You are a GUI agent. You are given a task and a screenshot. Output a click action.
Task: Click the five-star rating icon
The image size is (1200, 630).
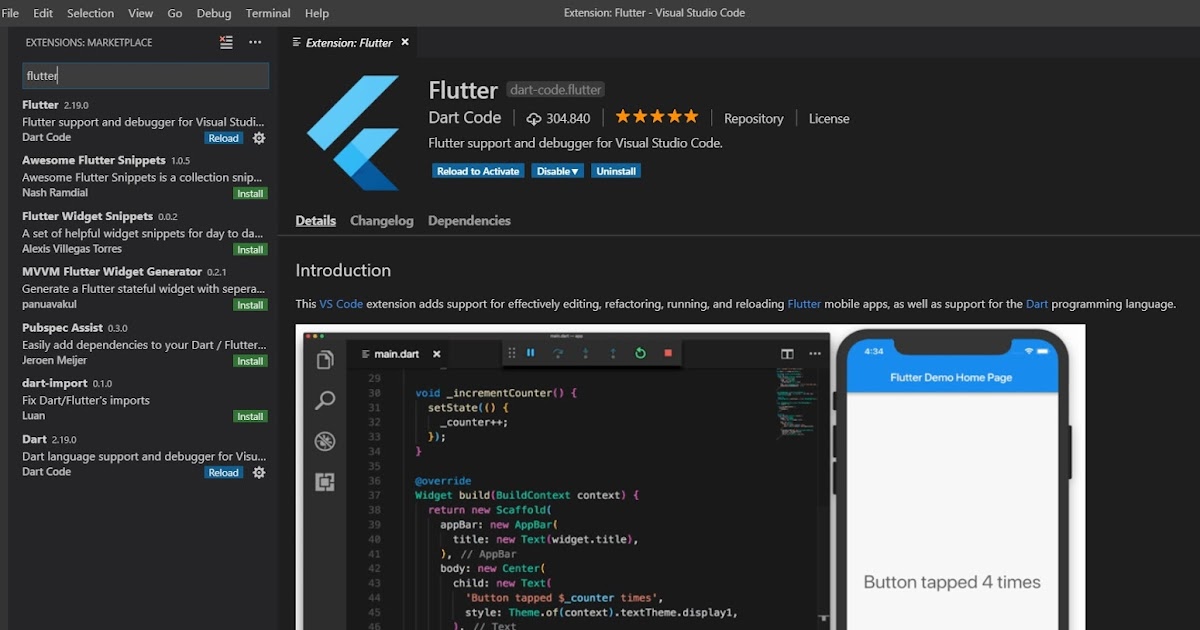pyautogui.click(x=655, y=116)
